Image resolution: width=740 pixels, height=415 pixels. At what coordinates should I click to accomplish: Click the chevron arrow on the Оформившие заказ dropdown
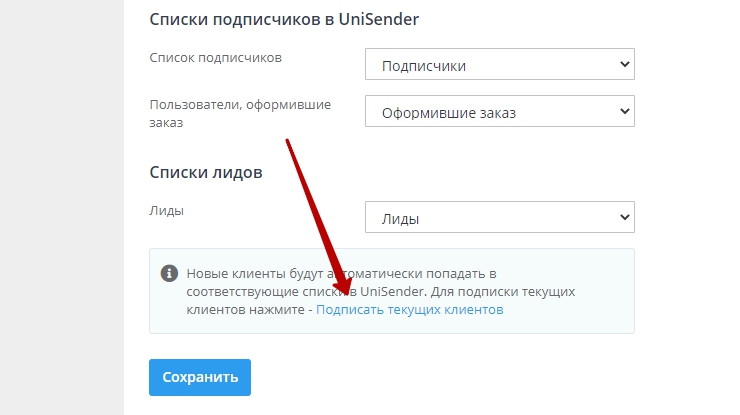point(625,111)
